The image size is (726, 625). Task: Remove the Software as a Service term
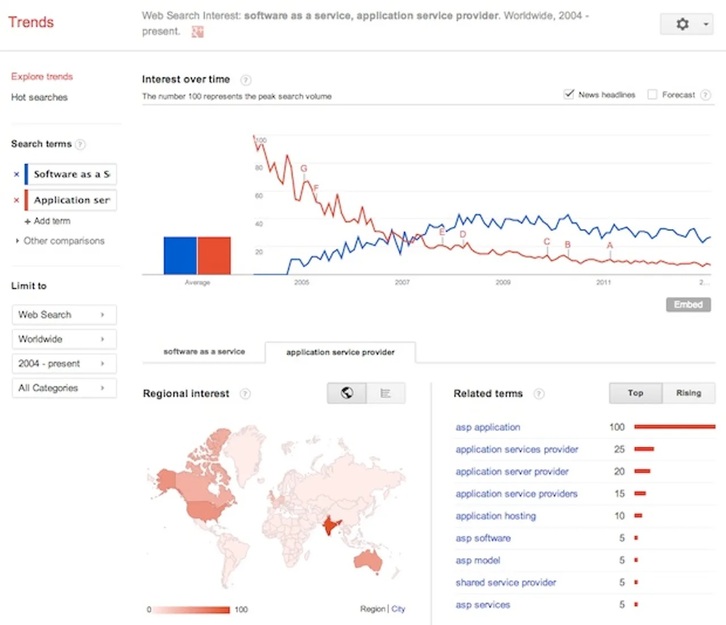(16, 175)
